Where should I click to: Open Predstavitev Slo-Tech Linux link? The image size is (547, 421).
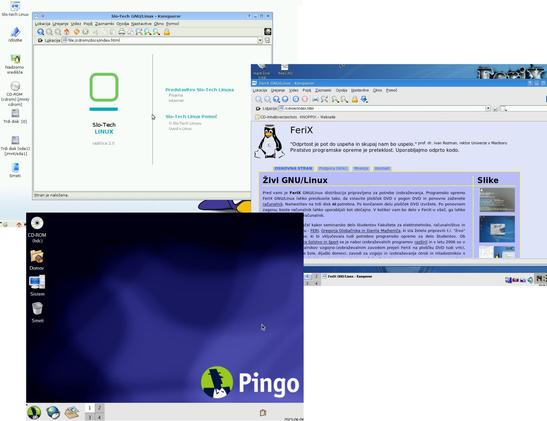tap(200, 90)
